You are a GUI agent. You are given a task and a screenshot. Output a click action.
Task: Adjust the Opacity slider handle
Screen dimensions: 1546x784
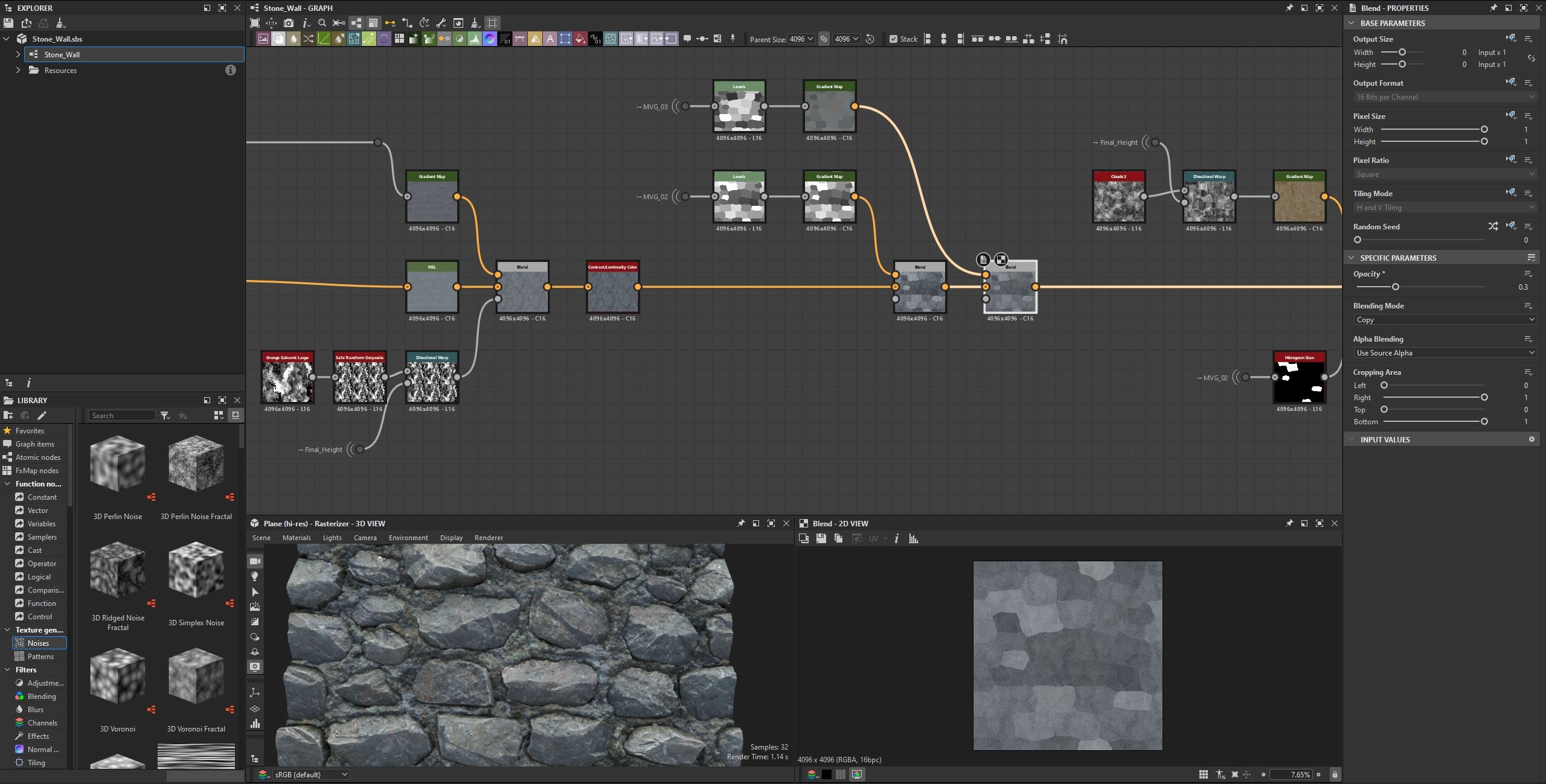click(1395, 287)
